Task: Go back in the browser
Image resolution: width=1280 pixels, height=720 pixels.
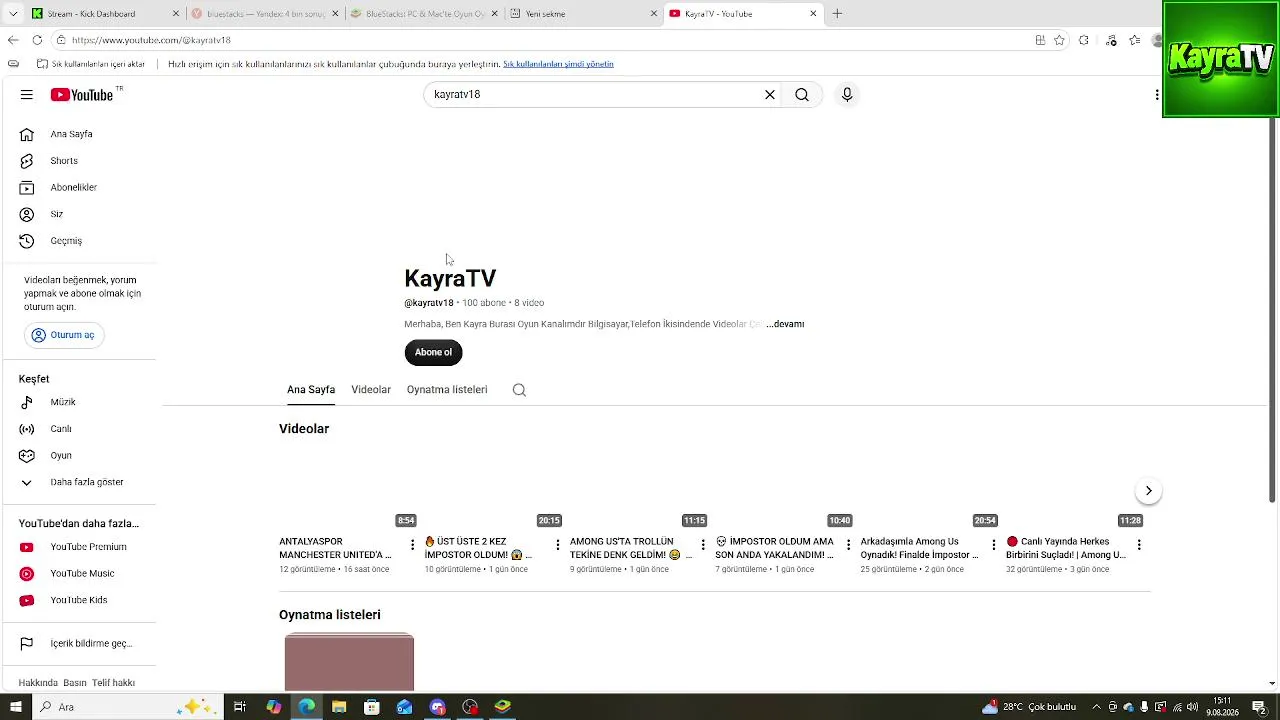Action: tap(13, 40)
